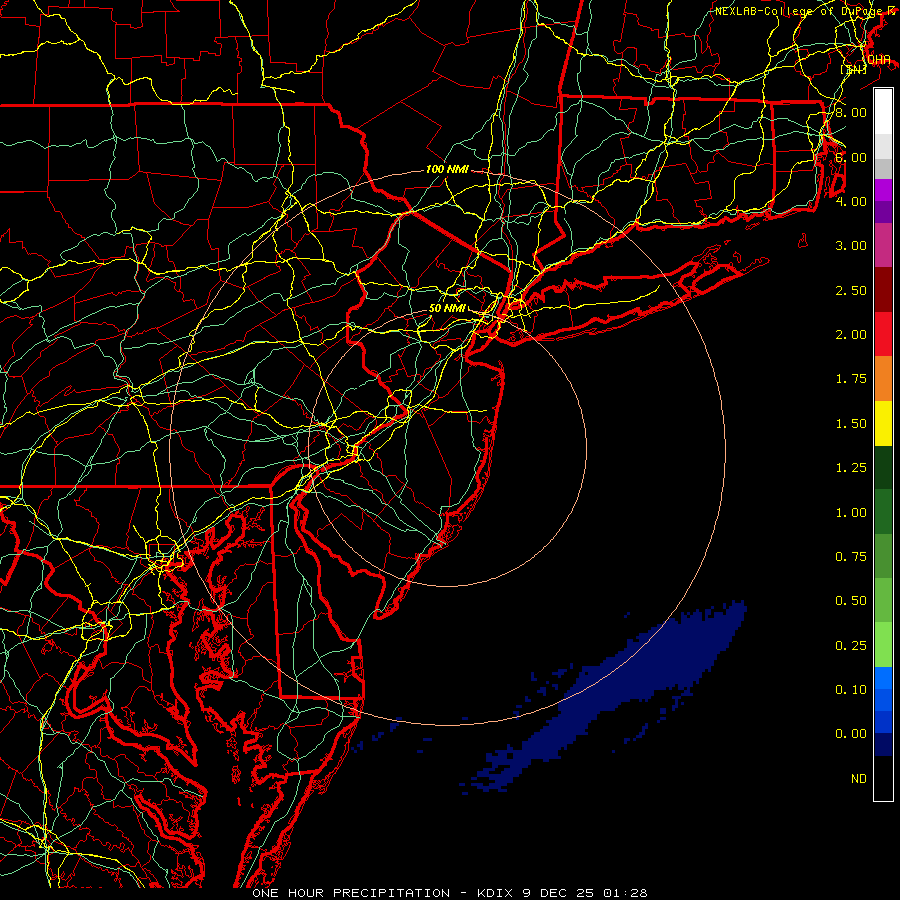Pick the lightest green swatch above 0.25

click(883, 645)
